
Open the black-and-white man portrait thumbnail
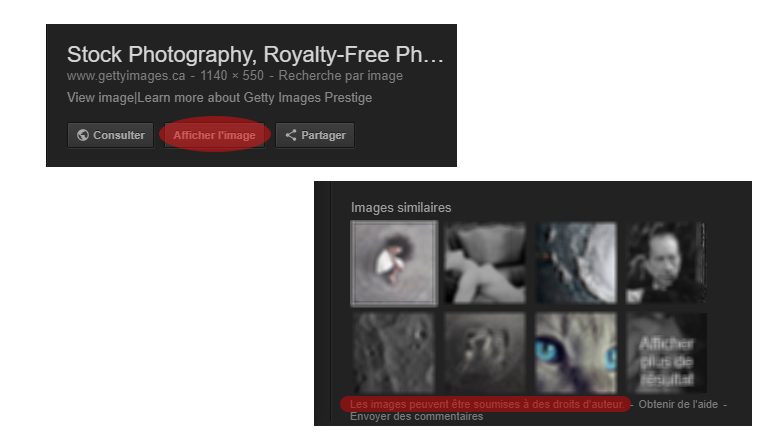(x=666, y=263)
